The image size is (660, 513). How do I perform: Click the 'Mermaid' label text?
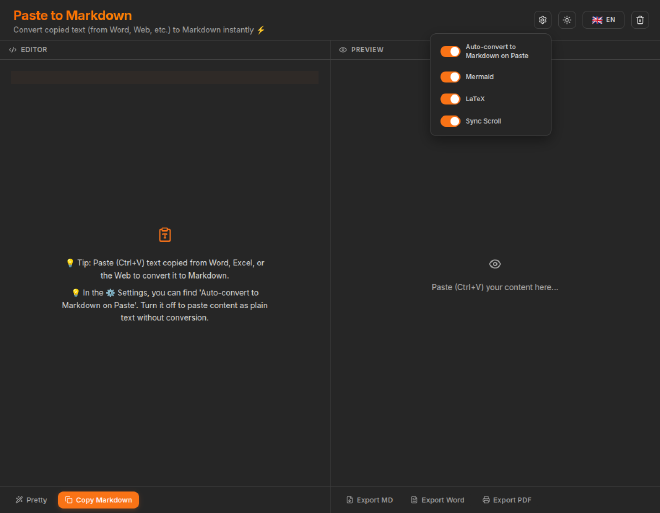[x=479, y=77]
